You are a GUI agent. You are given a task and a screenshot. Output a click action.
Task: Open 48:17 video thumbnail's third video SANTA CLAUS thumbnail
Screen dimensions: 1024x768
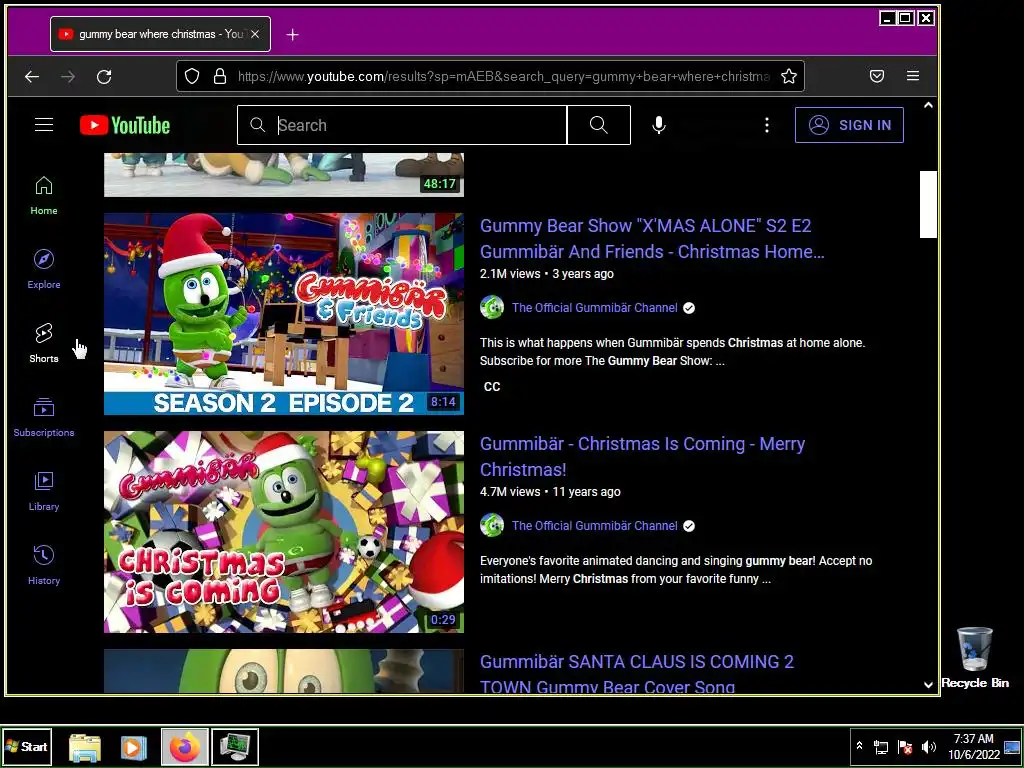[x=284, y=671]
